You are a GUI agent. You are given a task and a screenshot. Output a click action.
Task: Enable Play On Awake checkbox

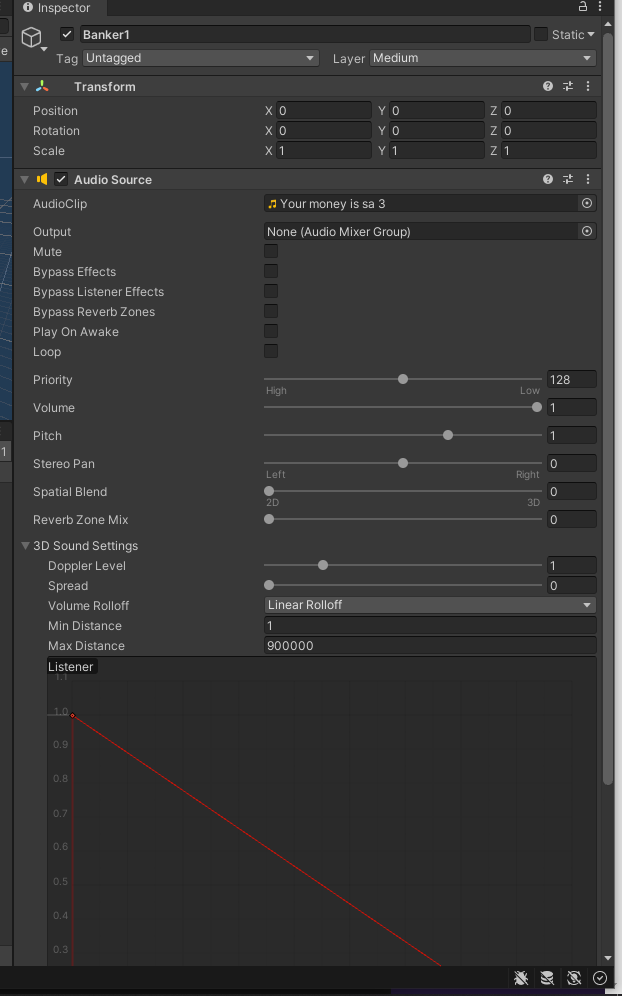[x=271, y=332]
